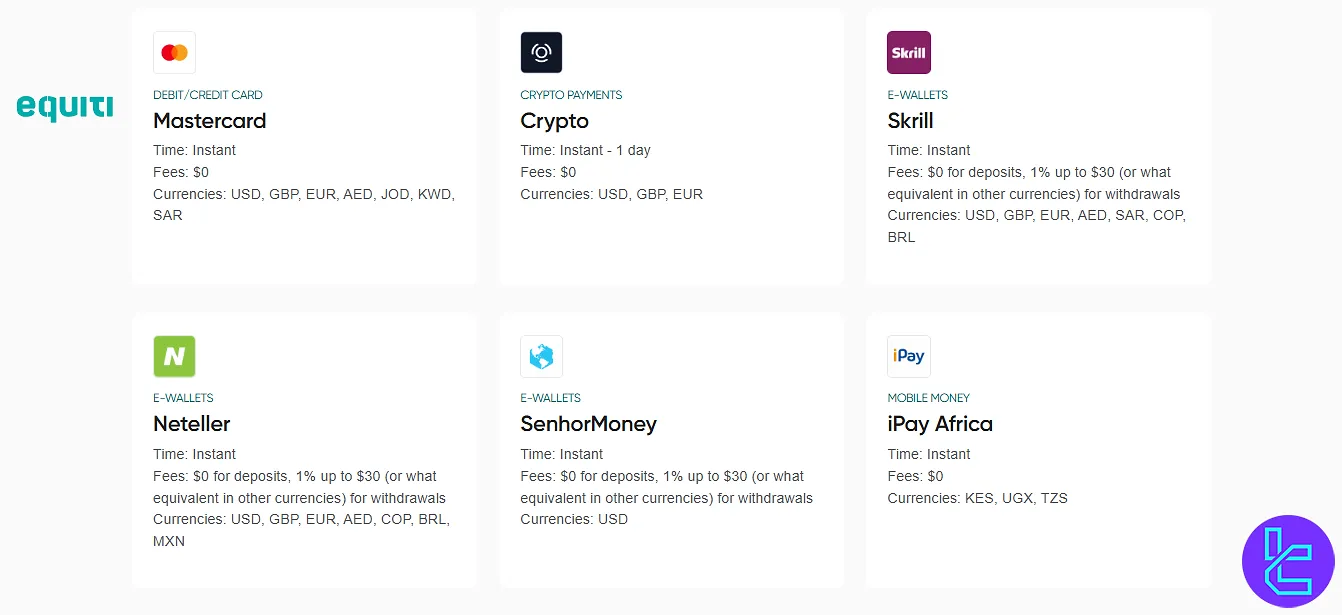
Task: Click the MOBILE MONEY category label
Action: point(928,397)
